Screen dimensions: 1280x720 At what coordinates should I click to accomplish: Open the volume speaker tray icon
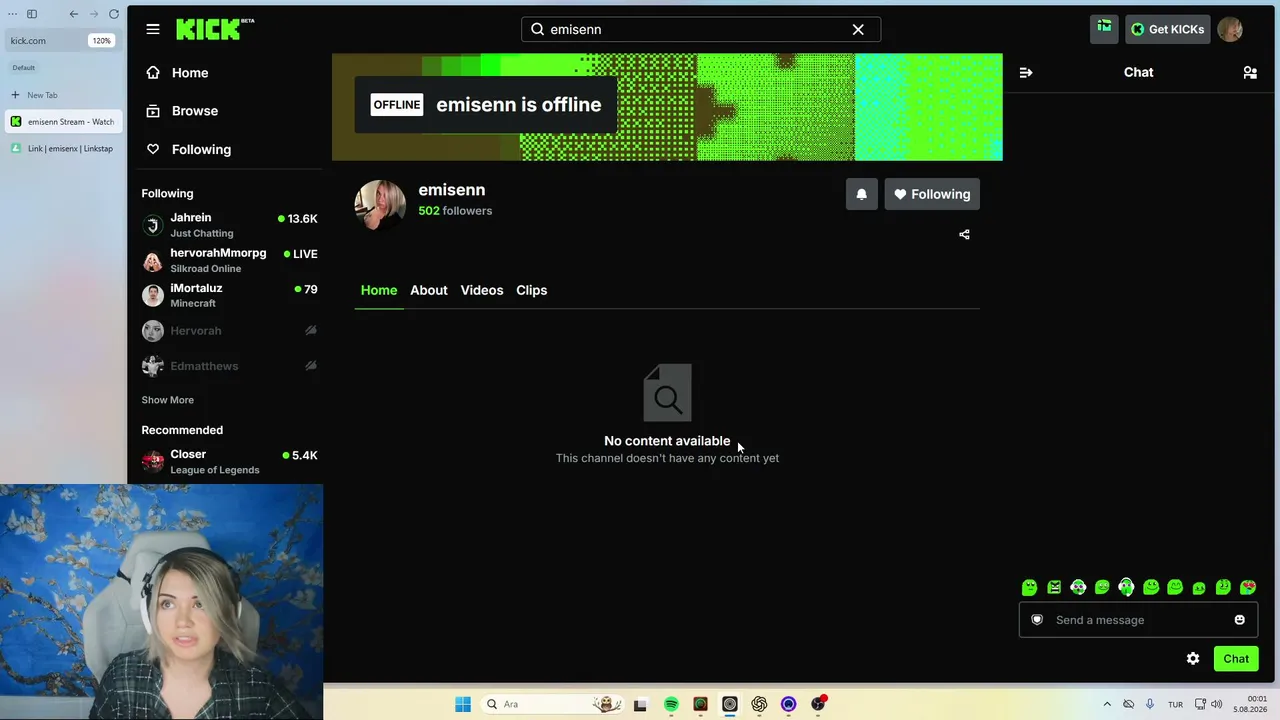[x=1217, y=704]
